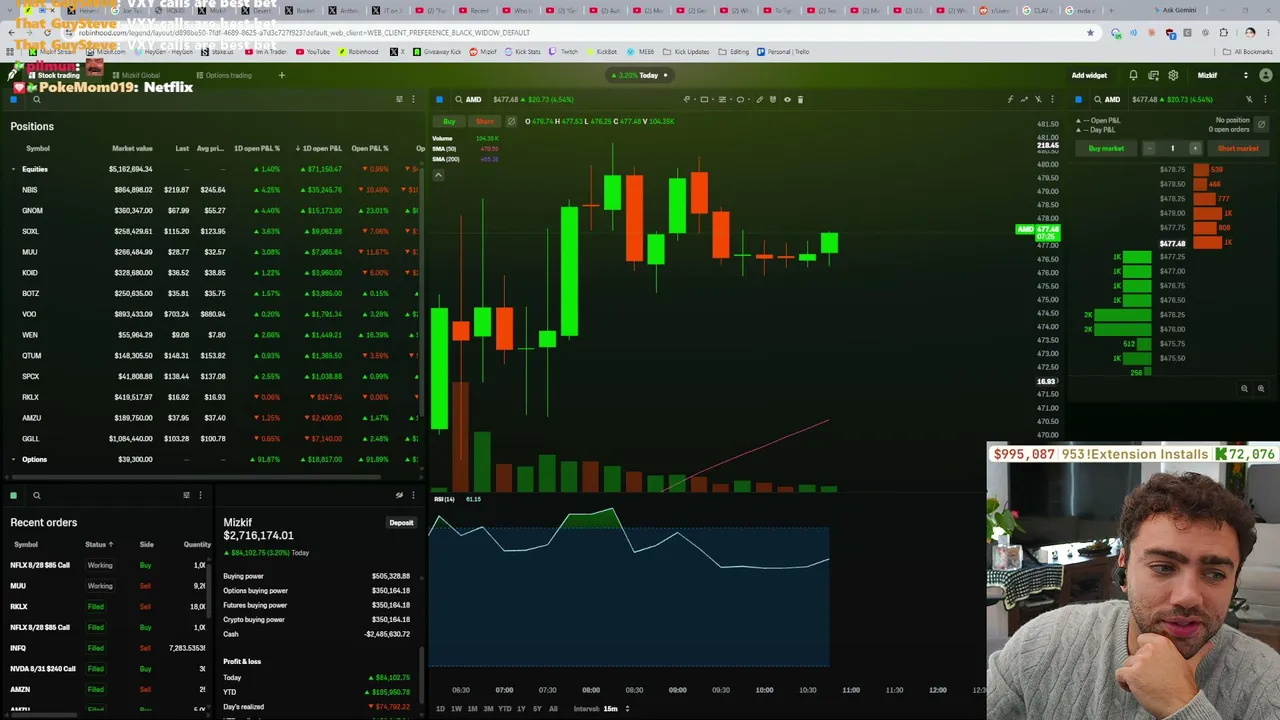Open the settings gear icon
1280x720 pixels.
point(1173,75)
